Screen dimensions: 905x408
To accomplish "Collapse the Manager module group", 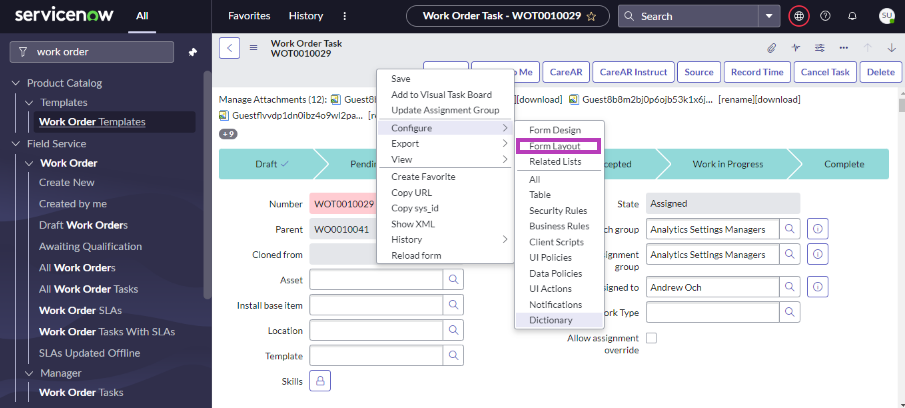I will click(x=29, y=373).
